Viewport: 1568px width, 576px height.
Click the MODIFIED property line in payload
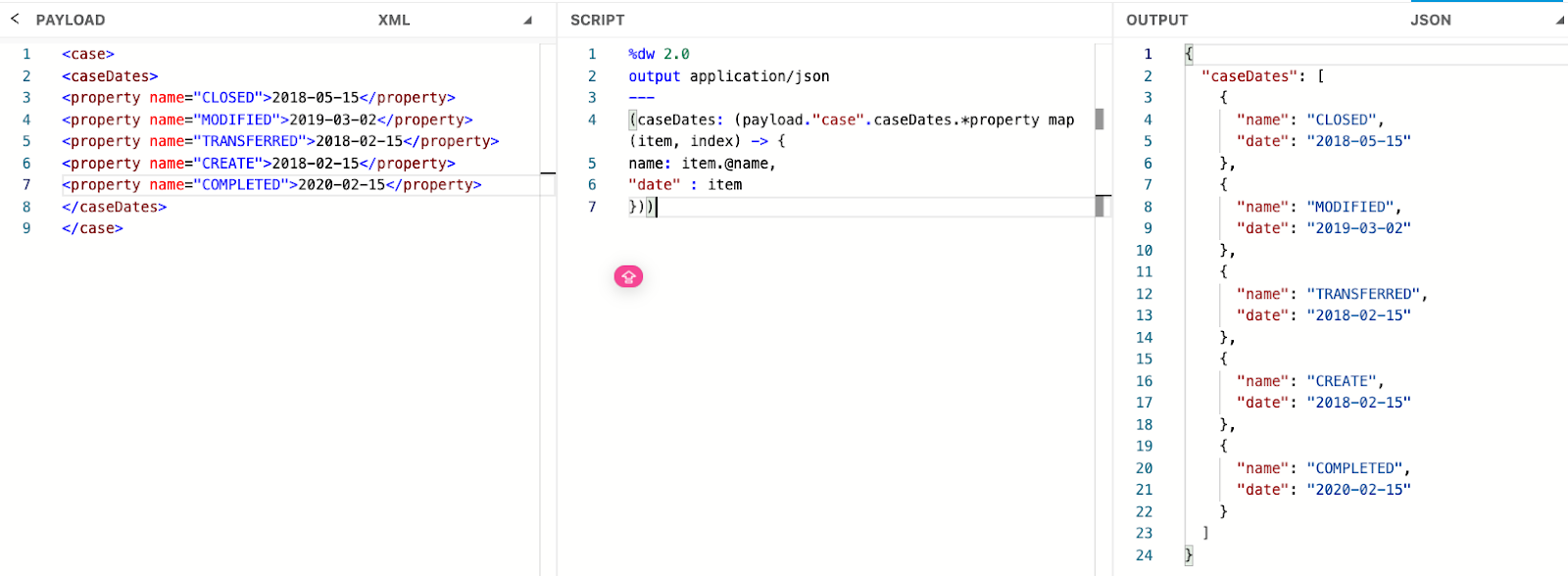click(268, 120)
